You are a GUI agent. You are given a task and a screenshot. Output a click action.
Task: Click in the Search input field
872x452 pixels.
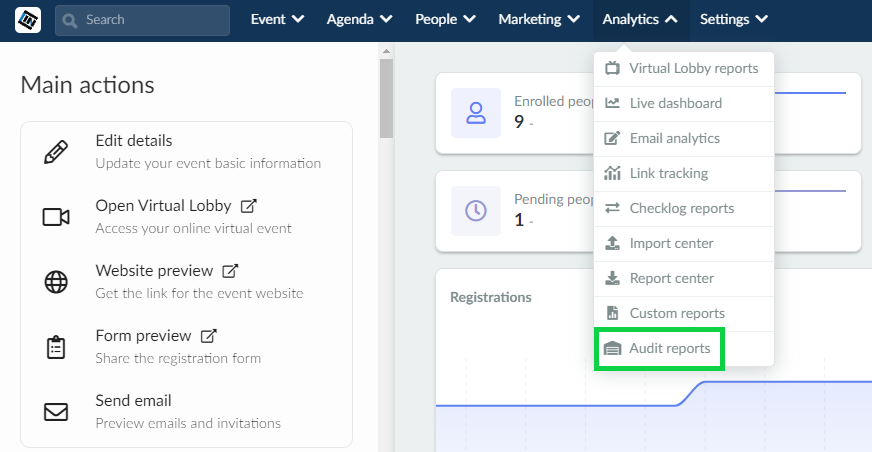click(142, 21)
